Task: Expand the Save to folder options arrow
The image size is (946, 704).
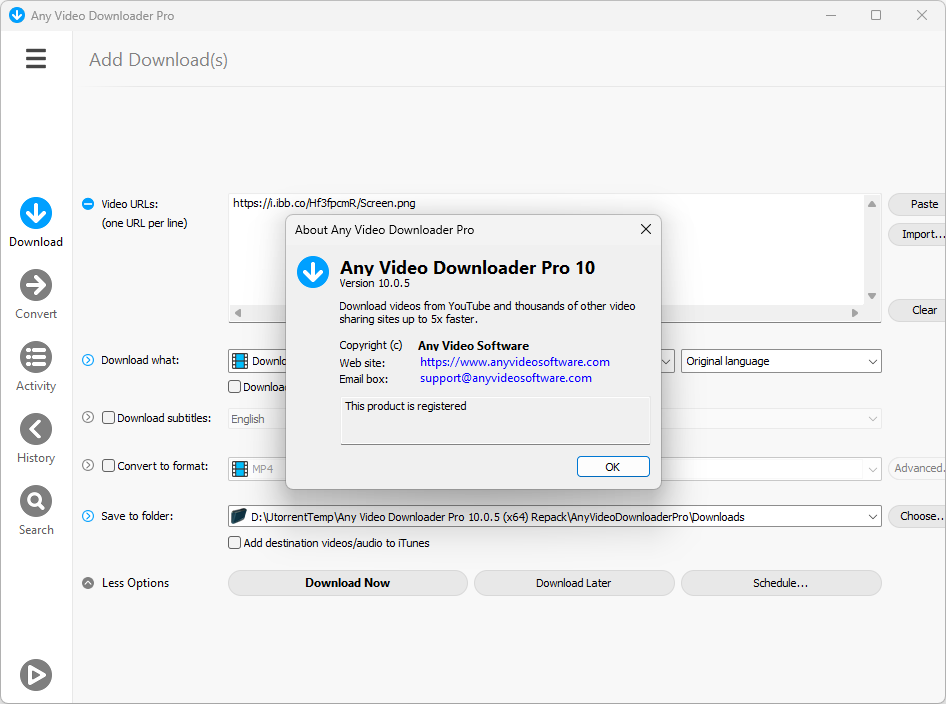Action: click(88, 516)
